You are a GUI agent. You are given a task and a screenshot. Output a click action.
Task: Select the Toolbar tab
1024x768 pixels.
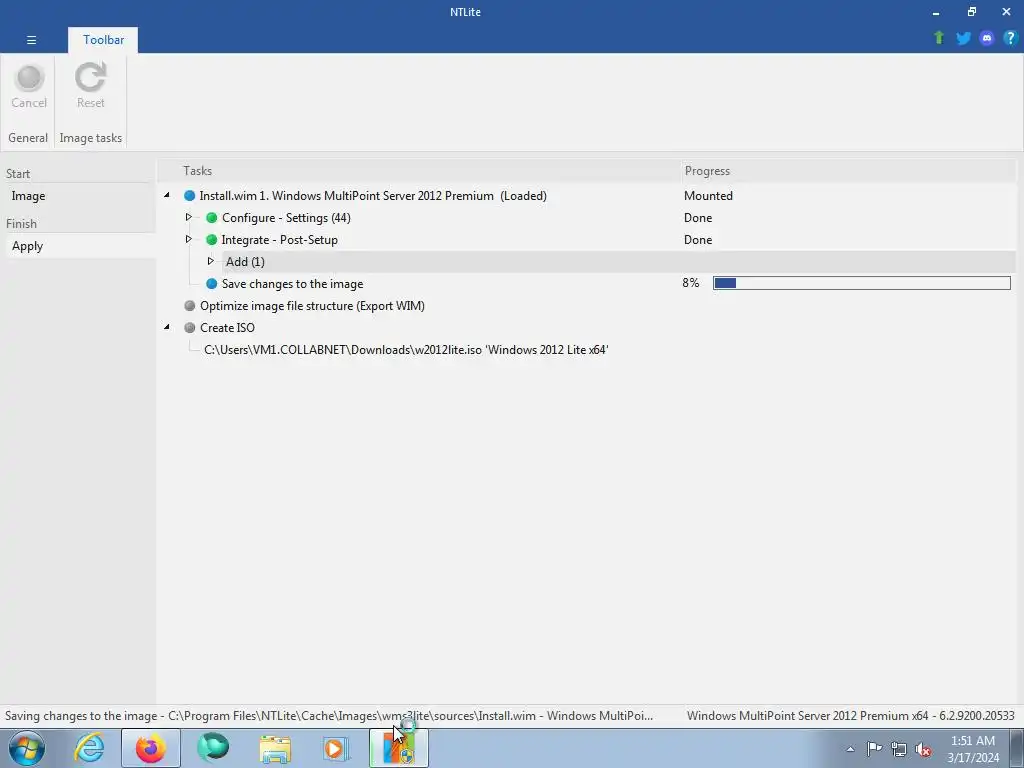tap(103, 40)
